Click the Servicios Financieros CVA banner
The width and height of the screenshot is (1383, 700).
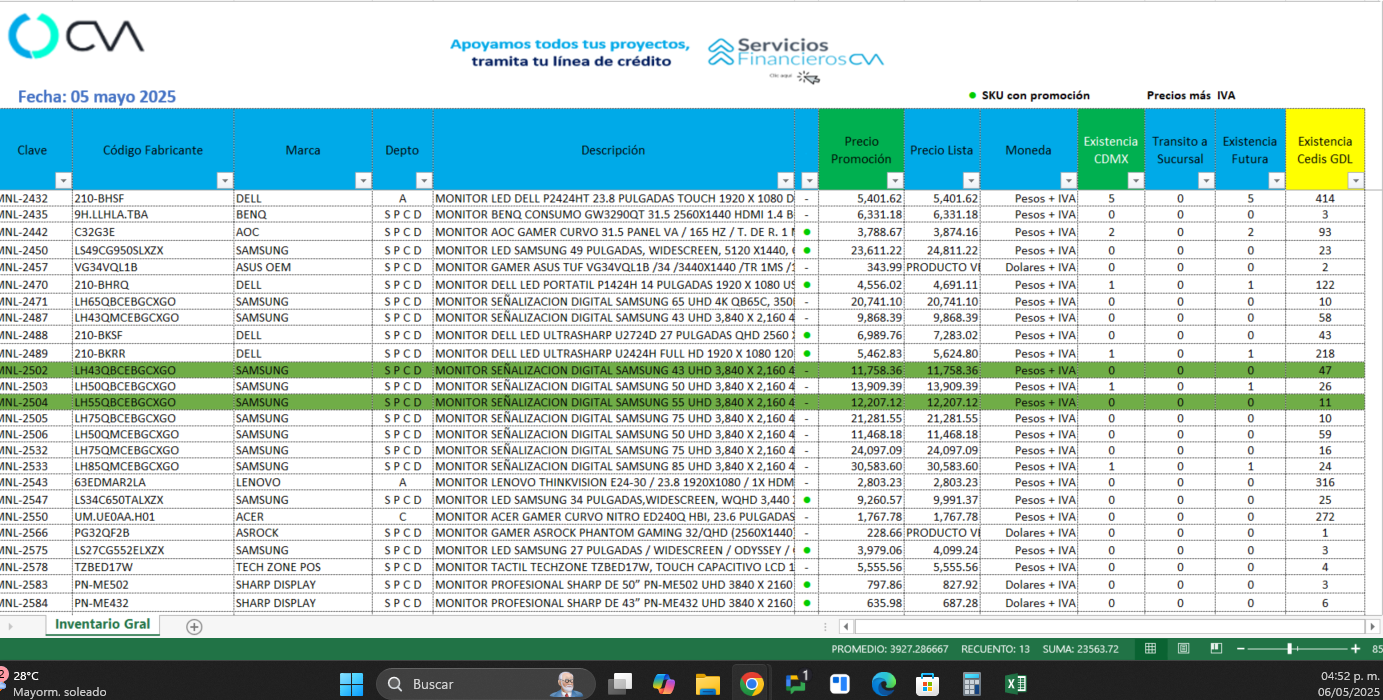(x=796, y=58)
